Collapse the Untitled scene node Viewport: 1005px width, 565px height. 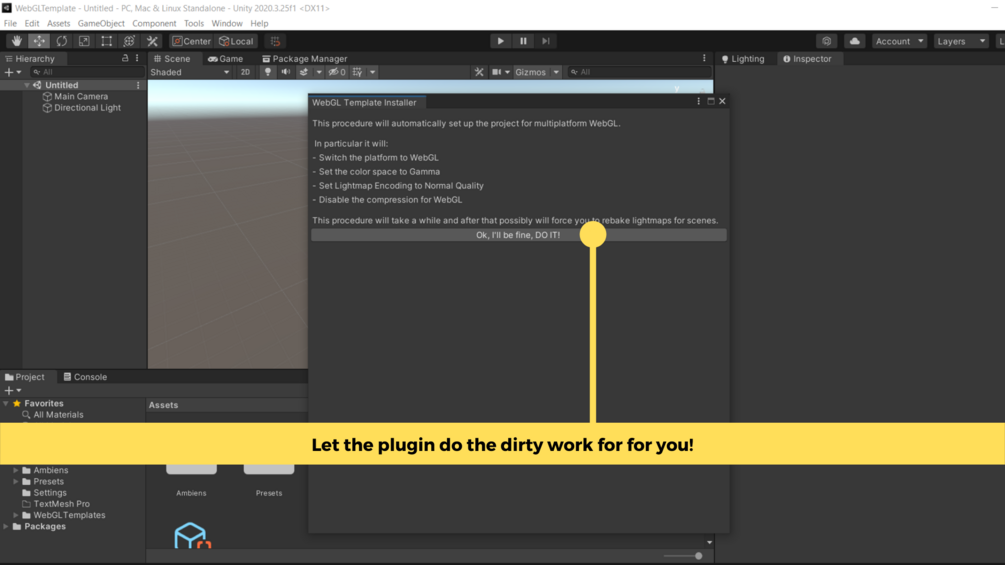pyautogui.click(x=27, y=85)
